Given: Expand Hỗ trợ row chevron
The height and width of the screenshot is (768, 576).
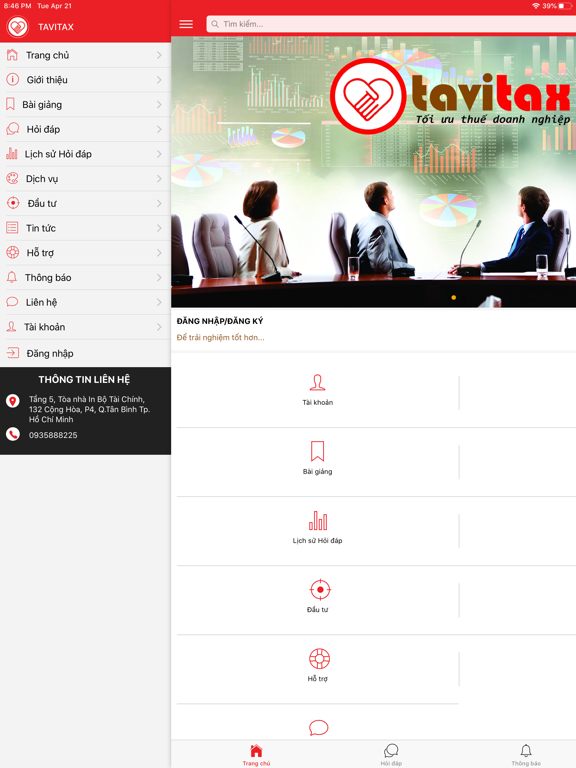Looking at the screenshot, I should [159, 253].
